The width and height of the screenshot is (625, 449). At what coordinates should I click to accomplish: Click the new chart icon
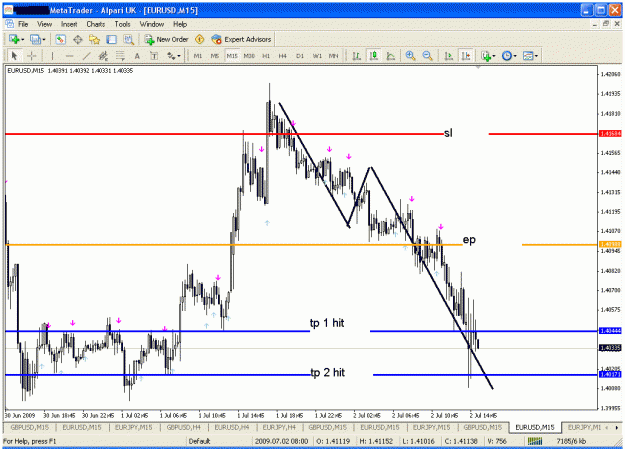[x=14, y=39]
